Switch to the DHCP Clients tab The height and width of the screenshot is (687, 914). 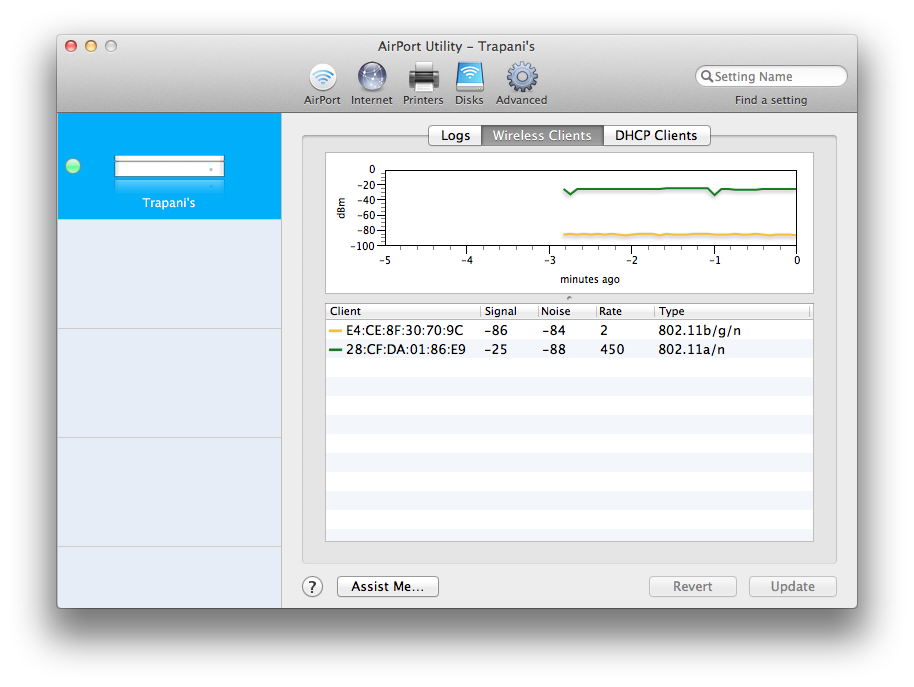[x=656, y=135]
